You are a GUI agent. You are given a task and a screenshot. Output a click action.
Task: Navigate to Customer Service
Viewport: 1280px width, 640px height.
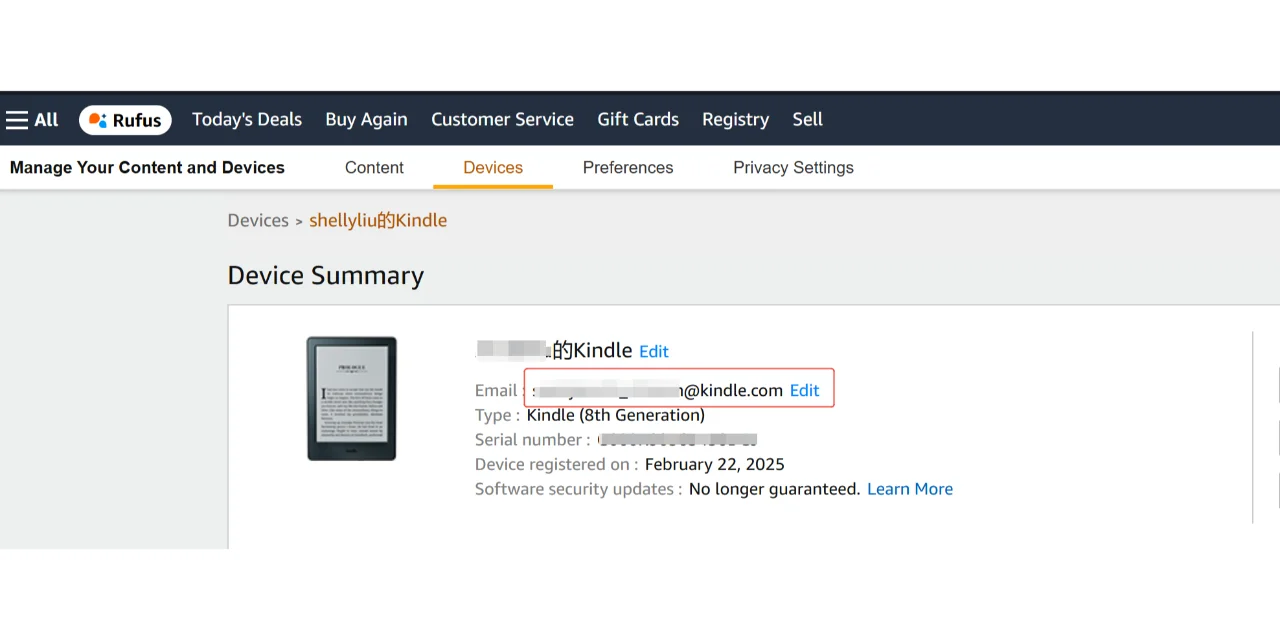(x=502, y=120)
